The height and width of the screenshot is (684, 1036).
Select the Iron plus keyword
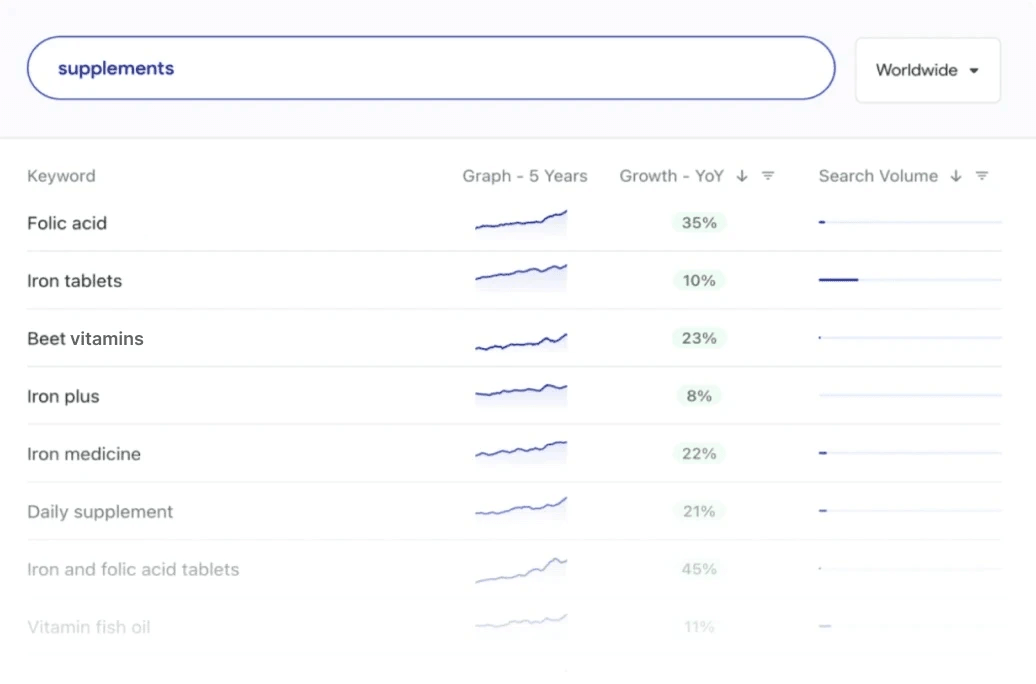[63, 396]
